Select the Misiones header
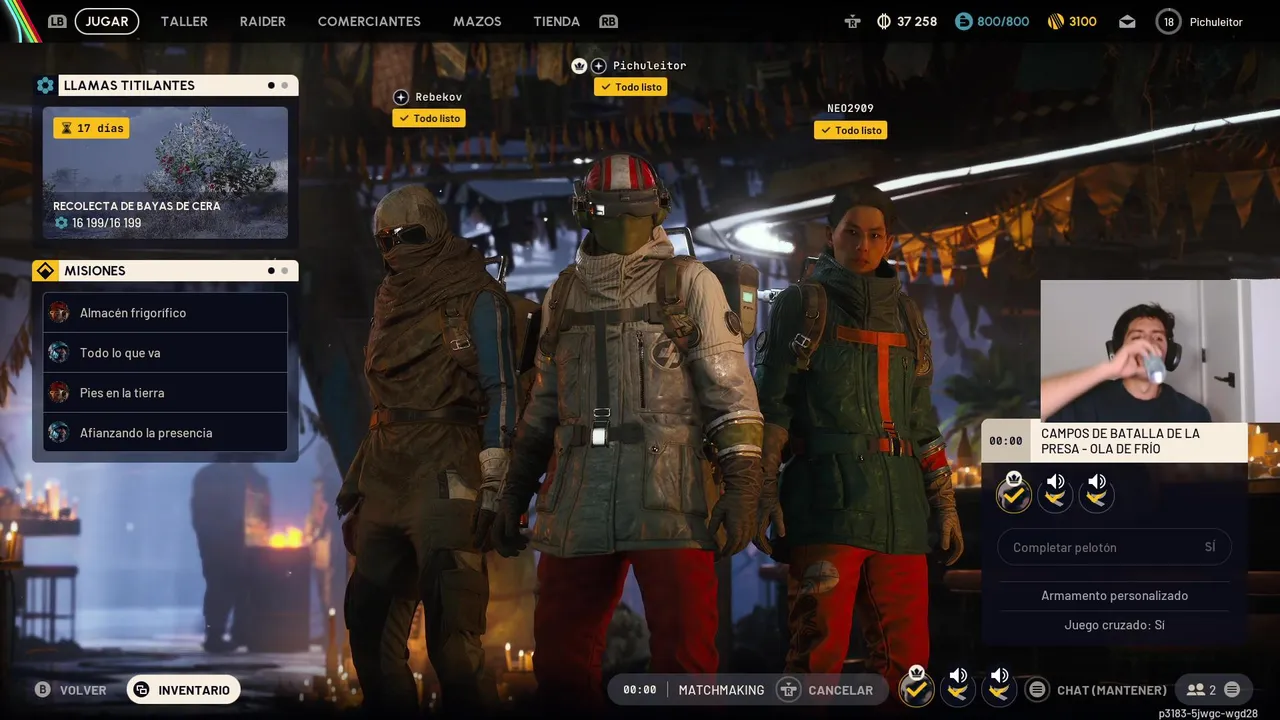 (178, 271)
